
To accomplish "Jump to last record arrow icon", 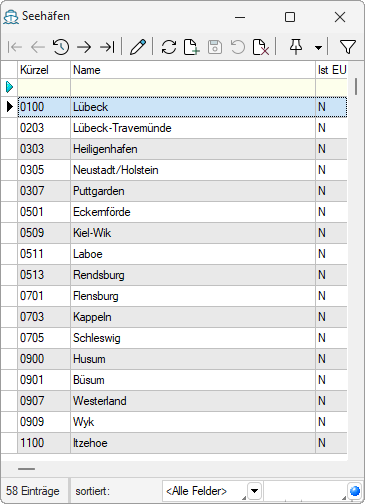I will click(x=107, y=47).
